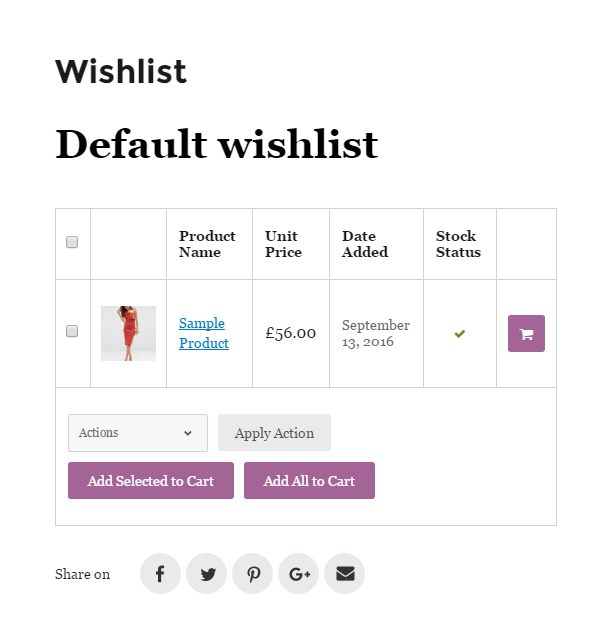Add Sample Product to cart icon
This screenshot has width=608, height=640.
pos(526,333)
